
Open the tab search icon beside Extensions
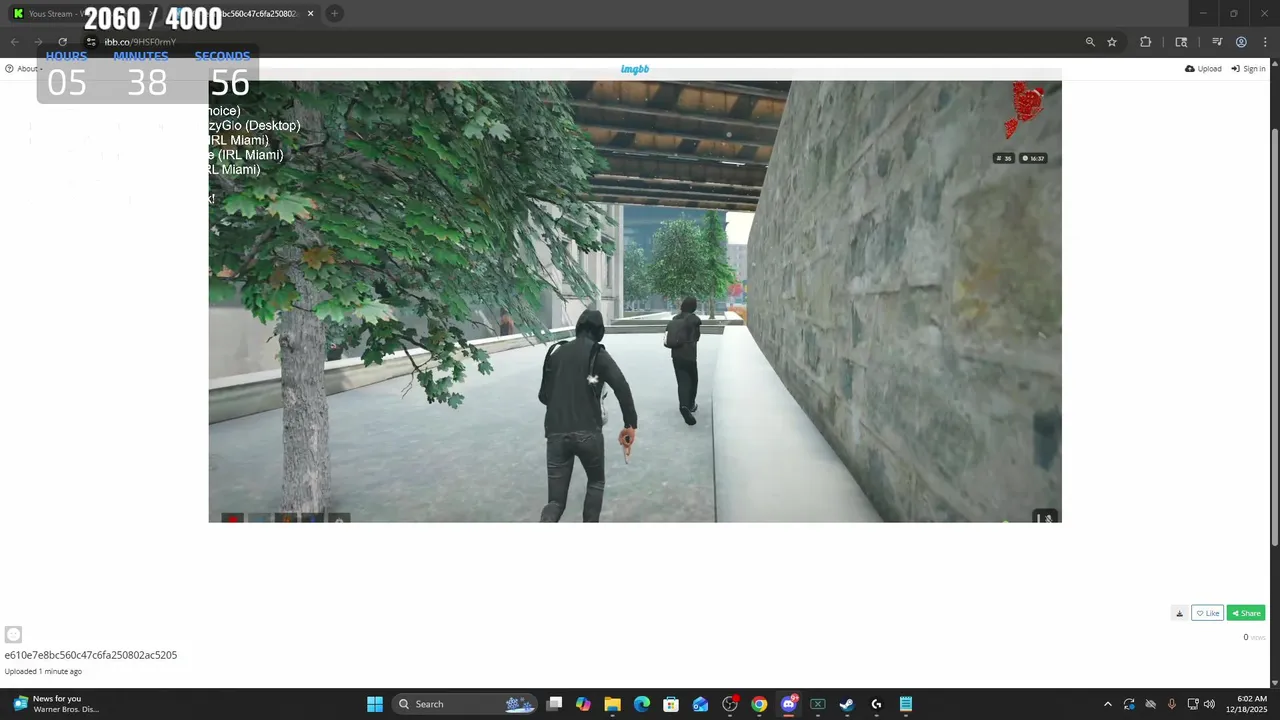(x=1181, y=42)
